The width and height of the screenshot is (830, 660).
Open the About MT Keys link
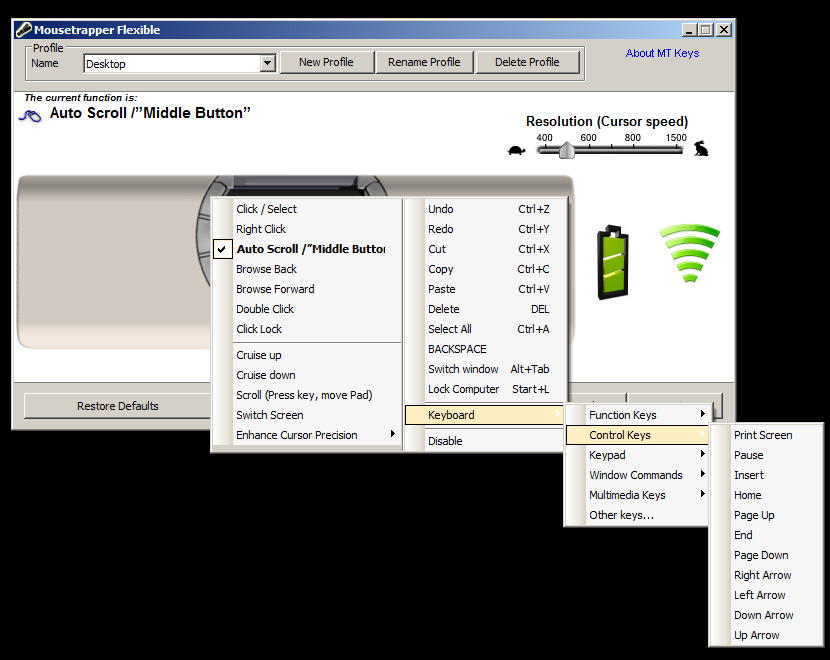click(662, 53)
